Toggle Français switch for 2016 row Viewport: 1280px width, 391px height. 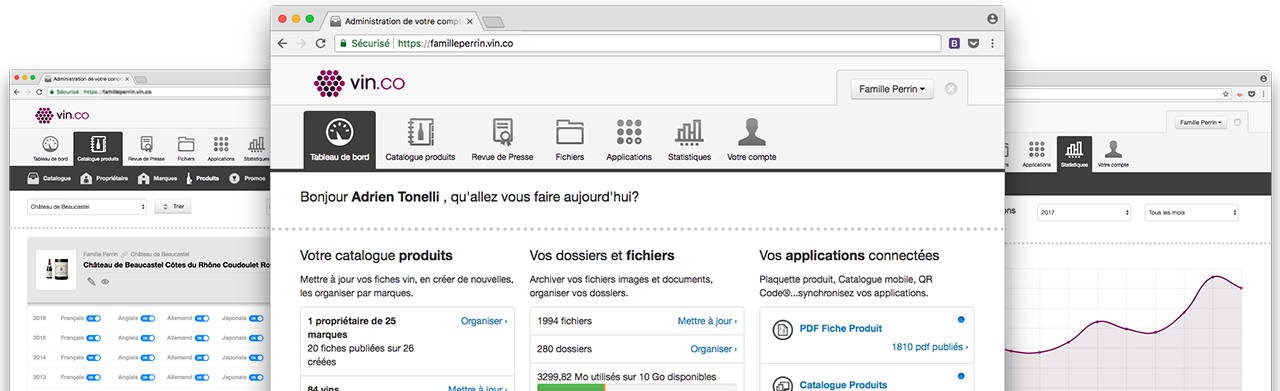pyautogui.click(x=94, y=318)
